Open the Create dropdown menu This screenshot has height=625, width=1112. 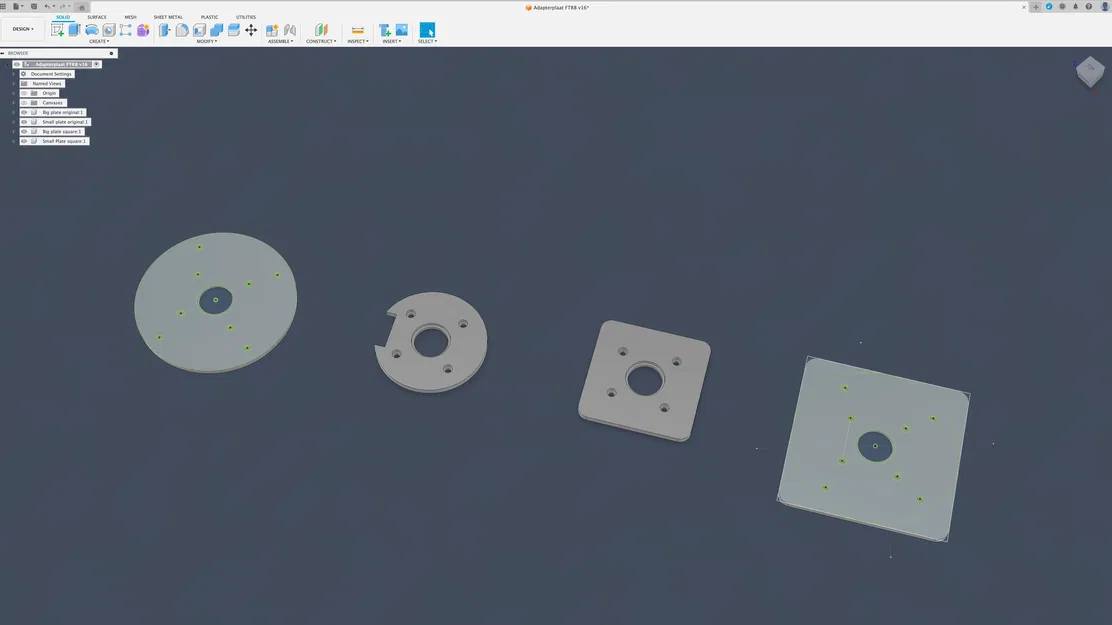click(99, 41)
